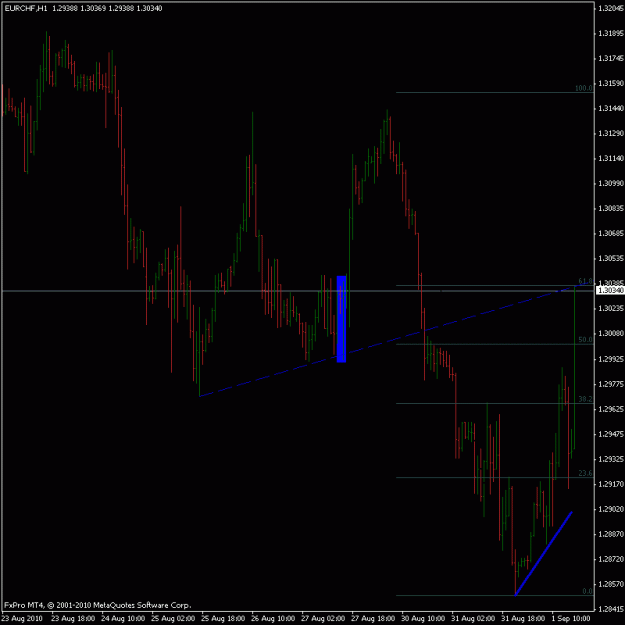Click the 23 Aug 2010 date label
The height and width of the screenshot is (625, 625).
[x=23, y=619]
